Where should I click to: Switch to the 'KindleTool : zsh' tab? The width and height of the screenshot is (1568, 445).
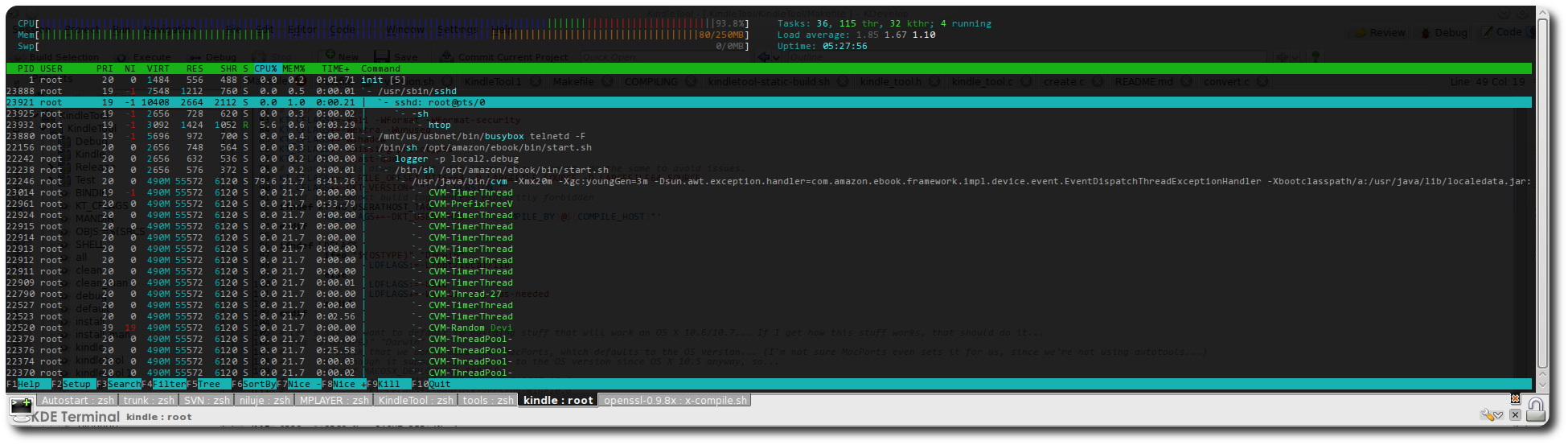(416, 400)
